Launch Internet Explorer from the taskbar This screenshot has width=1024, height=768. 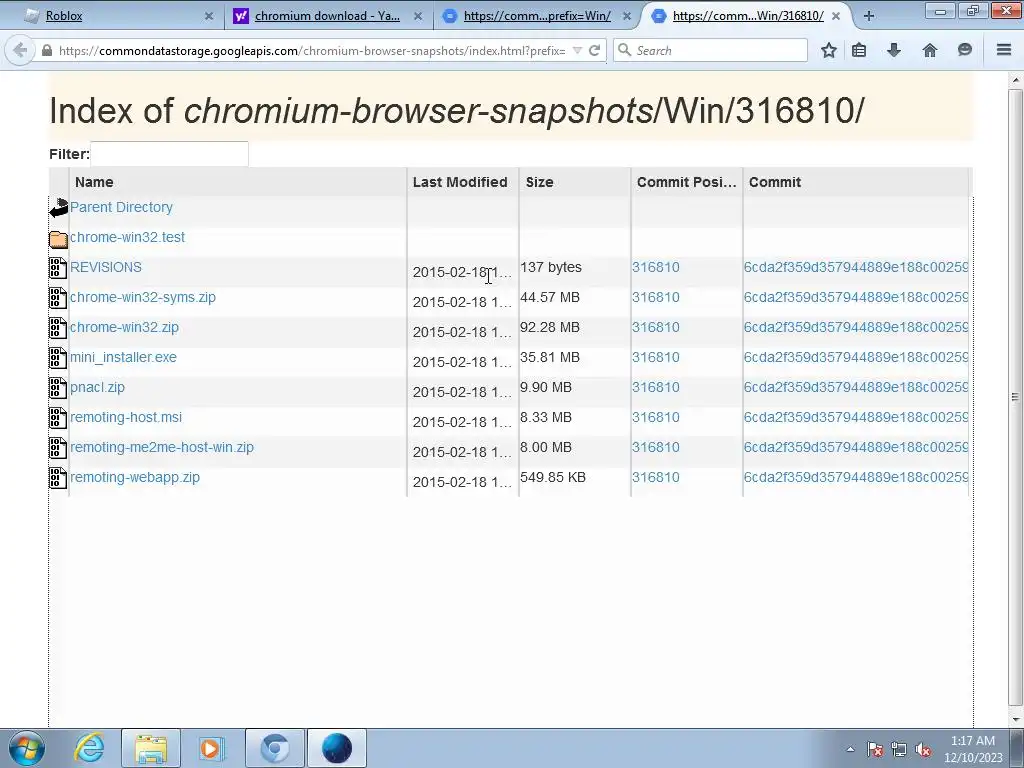pyautogui.click(x=89, y=748)
